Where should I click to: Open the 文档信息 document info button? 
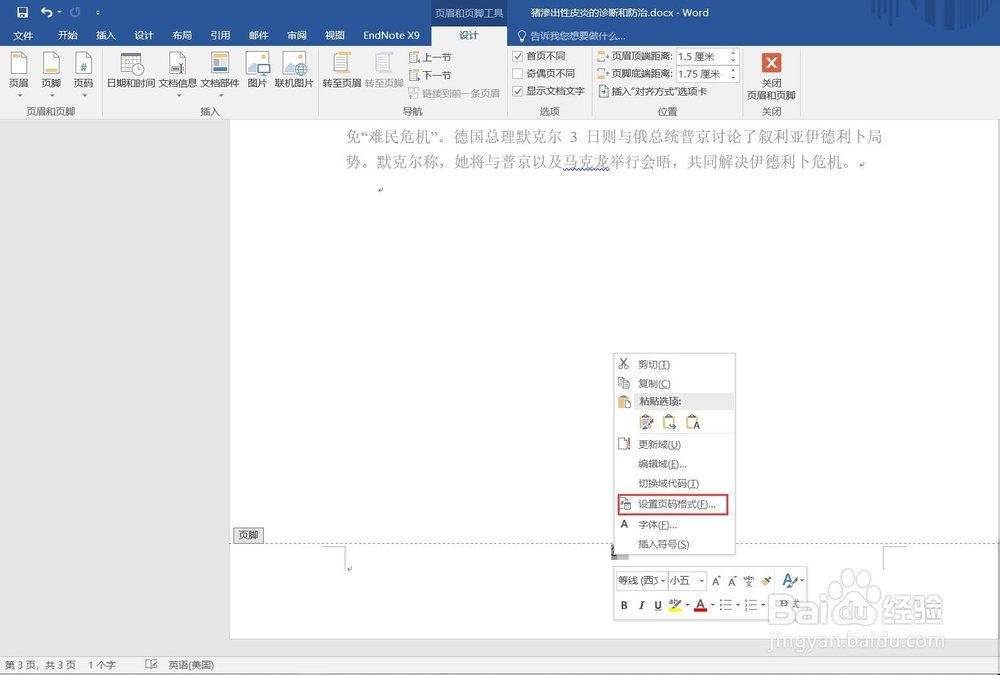(x=178, y=75)
